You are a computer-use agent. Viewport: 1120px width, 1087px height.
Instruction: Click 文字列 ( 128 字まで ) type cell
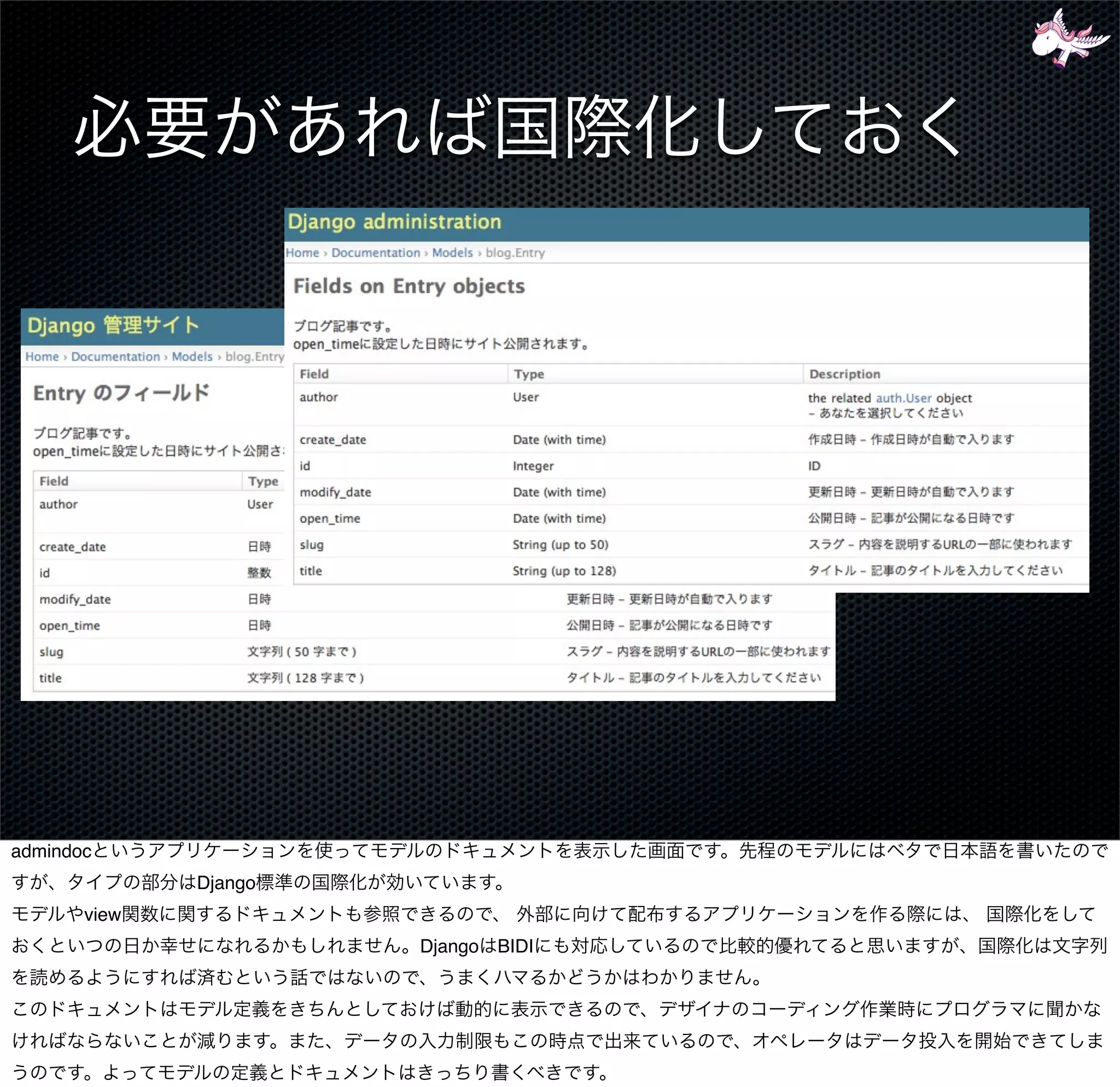306,678
